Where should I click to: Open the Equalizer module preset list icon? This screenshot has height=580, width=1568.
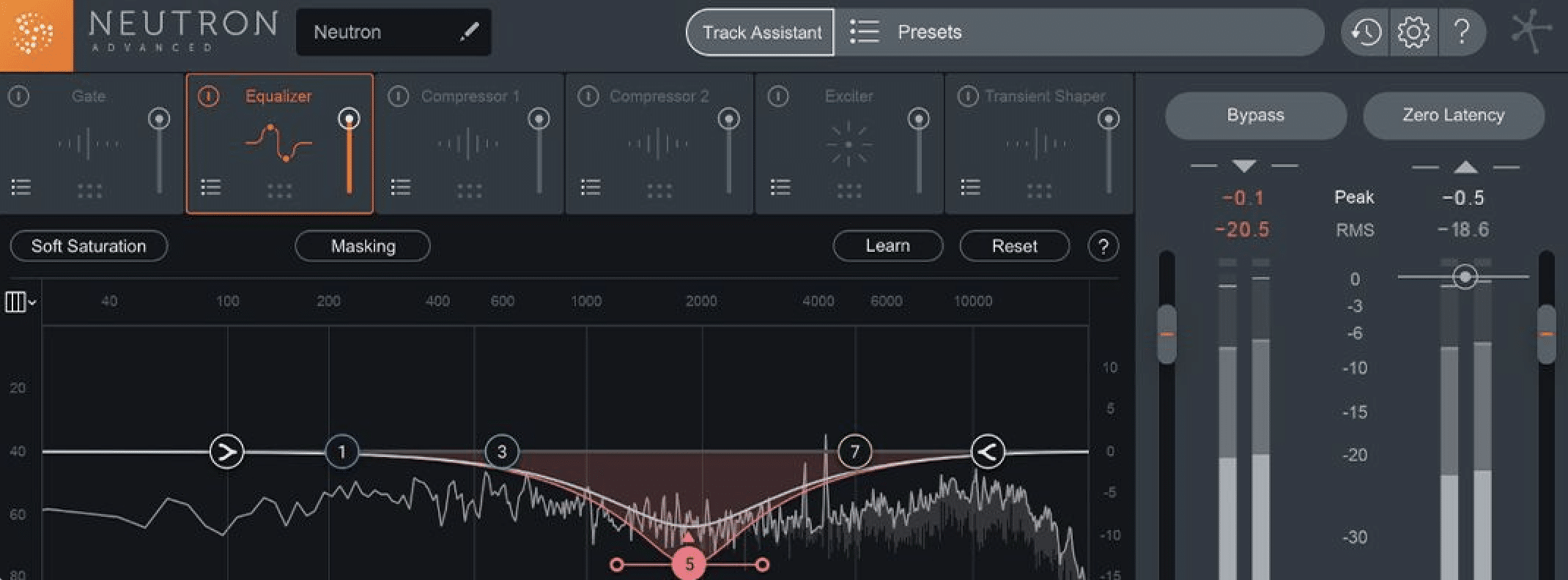click(211, 187)
